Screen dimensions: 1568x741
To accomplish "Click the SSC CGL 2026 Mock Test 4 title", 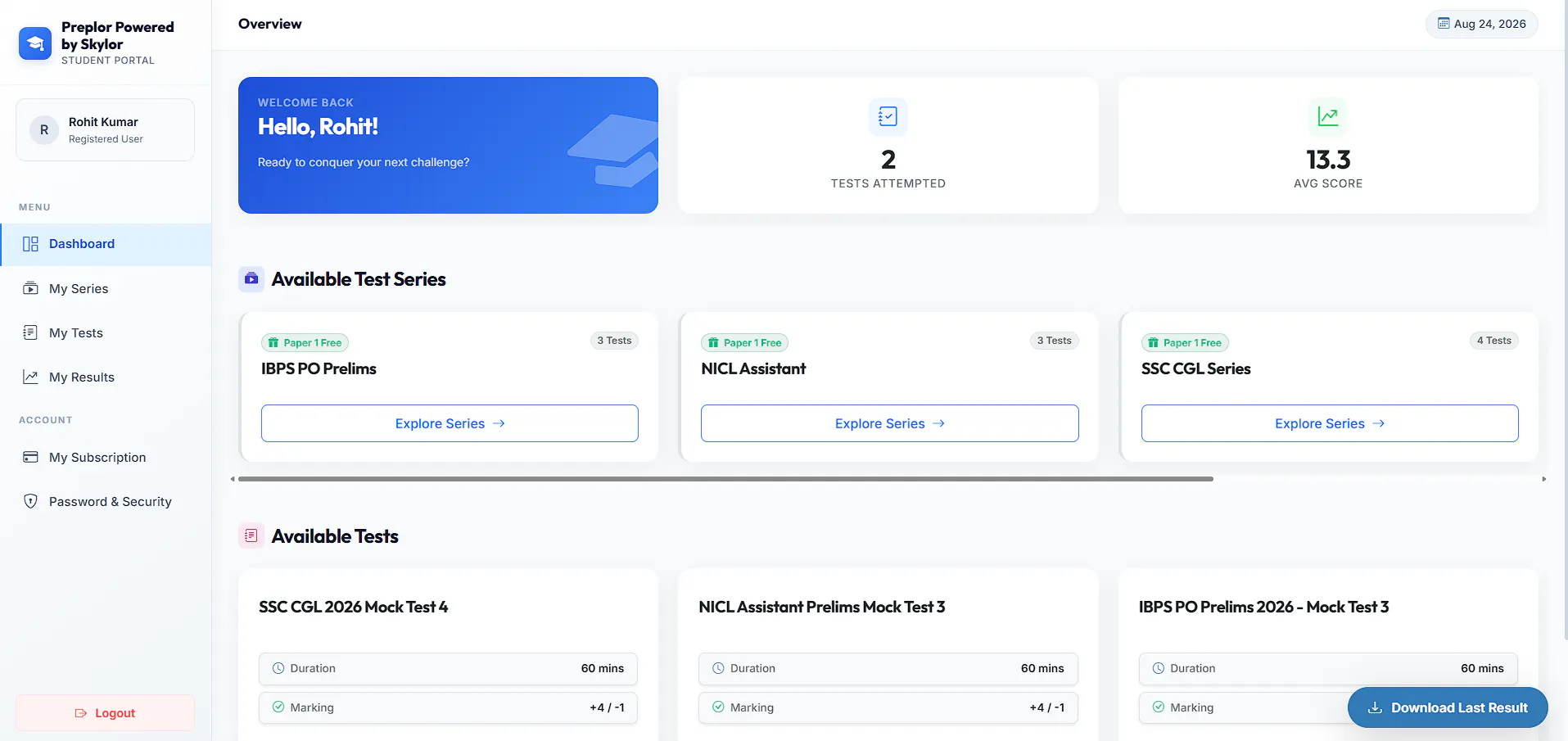I will pyautogui.click(x=354, y=607).
